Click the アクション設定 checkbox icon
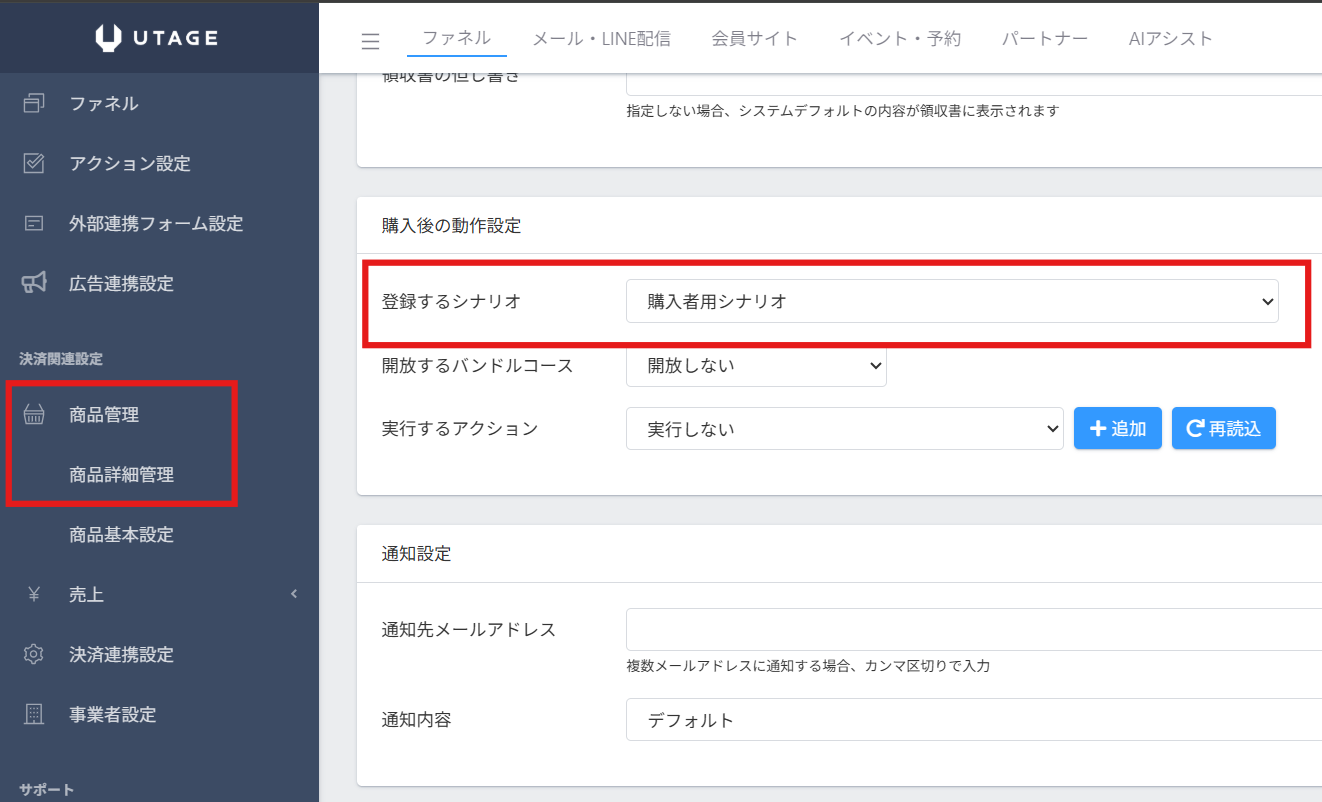The image size is (1322, 802). pyautogui.click(x=34, y=163)
